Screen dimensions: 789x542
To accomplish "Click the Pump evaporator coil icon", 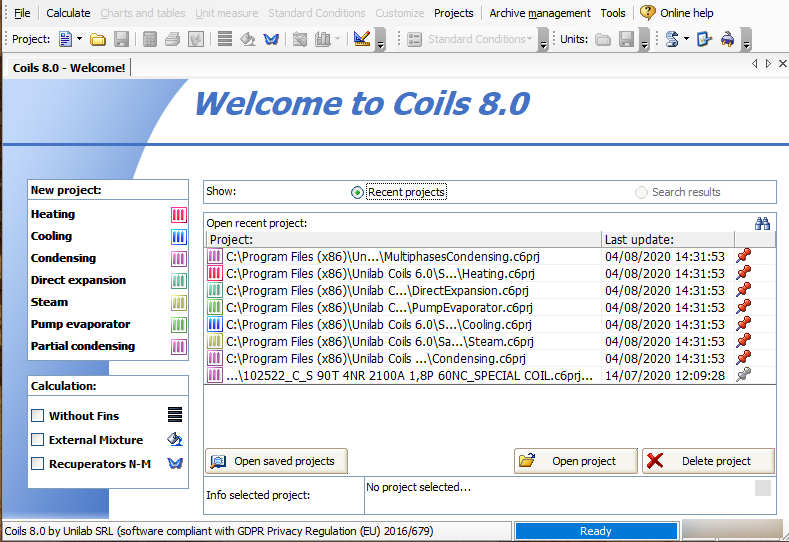I will click(179, 325).
